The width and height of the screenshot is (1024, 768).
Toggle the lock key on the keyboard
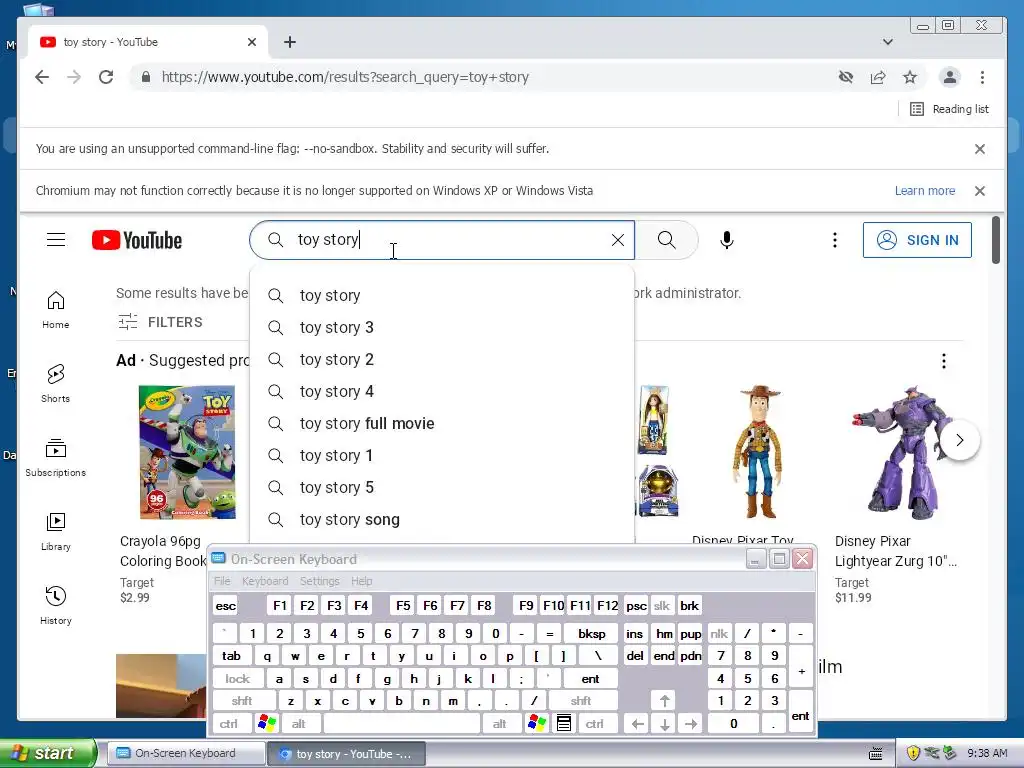click(238, 679)
